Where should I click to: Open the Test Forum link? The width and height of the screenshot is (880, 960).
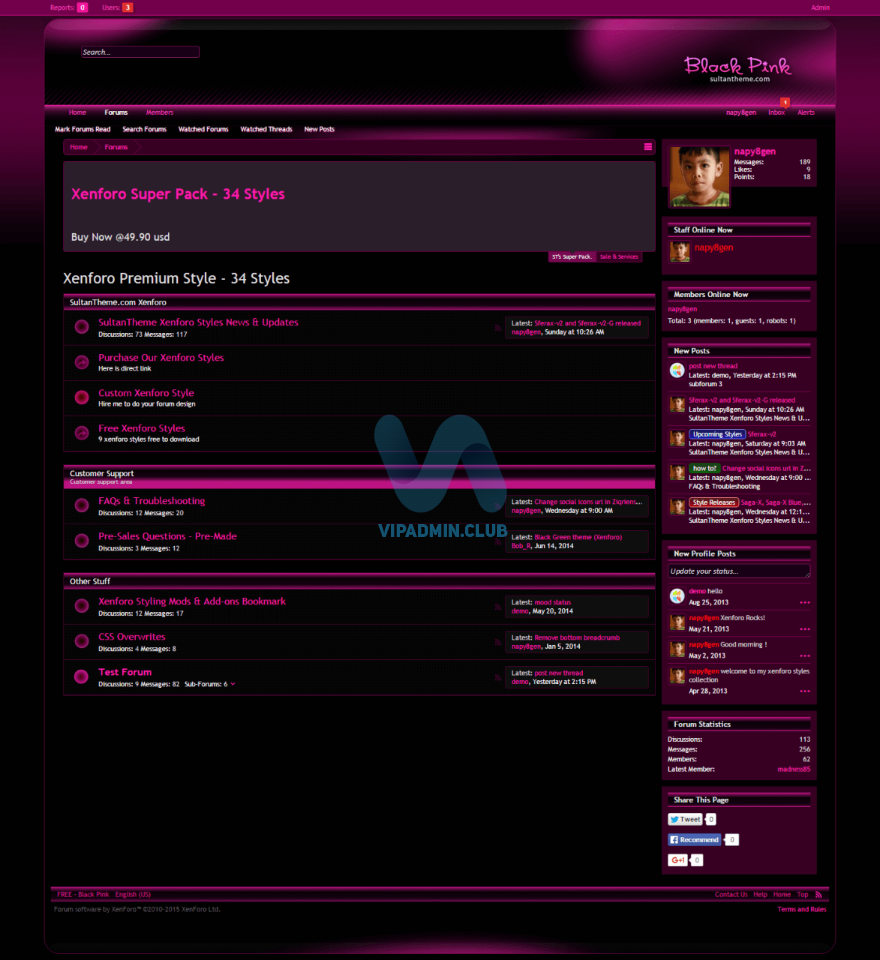click(x=125, y=672)
